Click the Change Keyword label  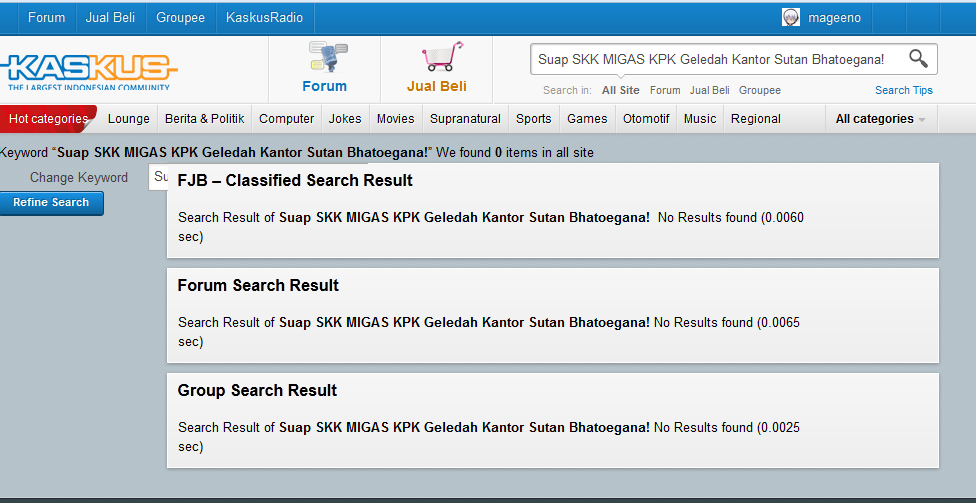[79, 177]
